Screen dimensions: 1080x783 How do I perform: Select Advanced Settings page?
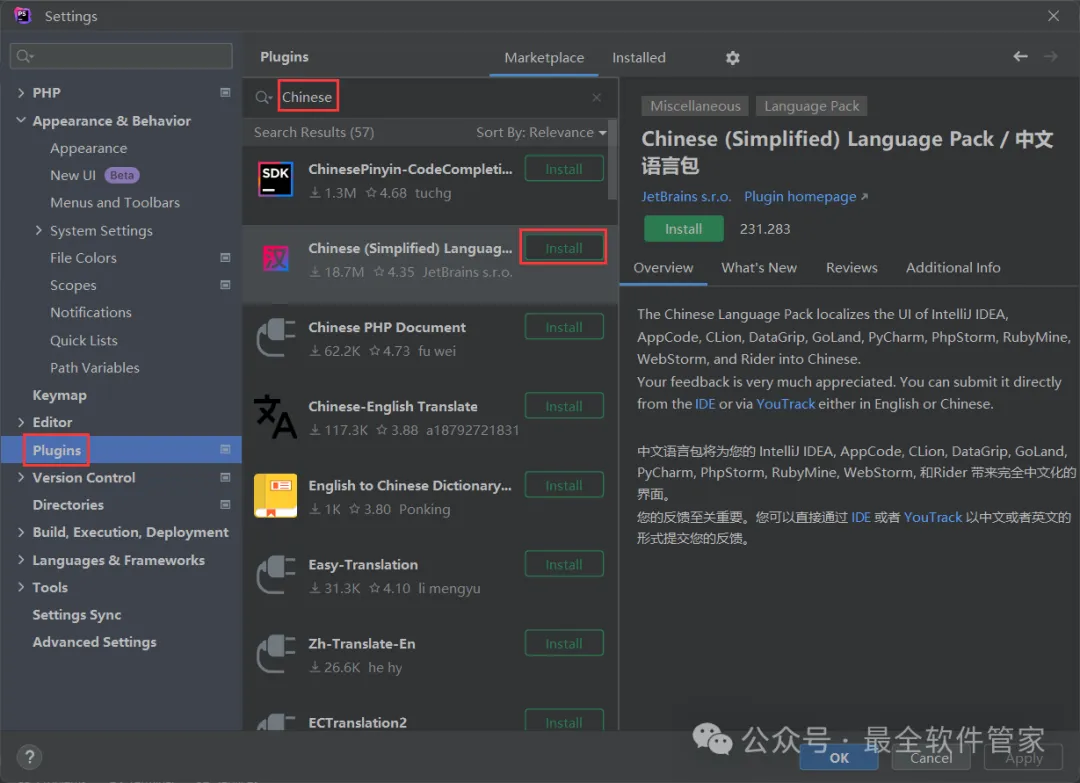(x=94, y=642)
